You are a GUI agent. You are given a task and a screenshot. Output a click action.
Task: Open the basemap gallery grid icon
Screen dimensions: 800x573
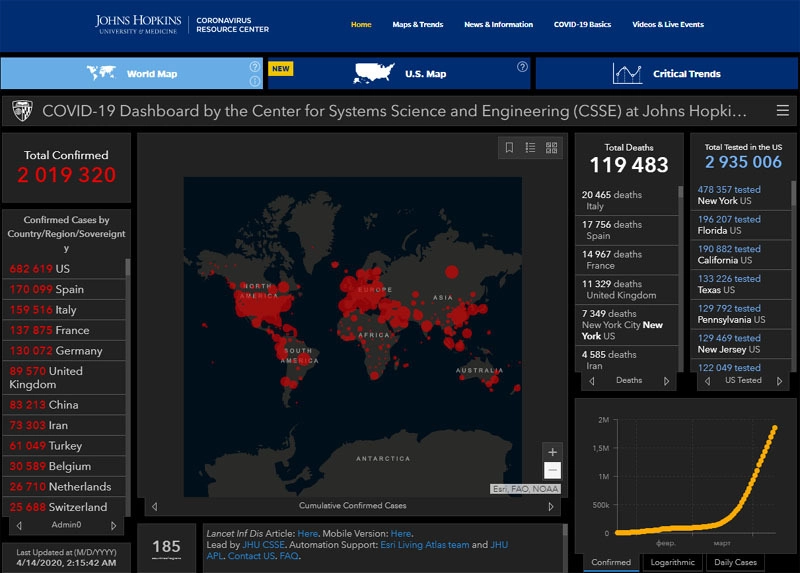pyautogui.click(x=551, y=148)
